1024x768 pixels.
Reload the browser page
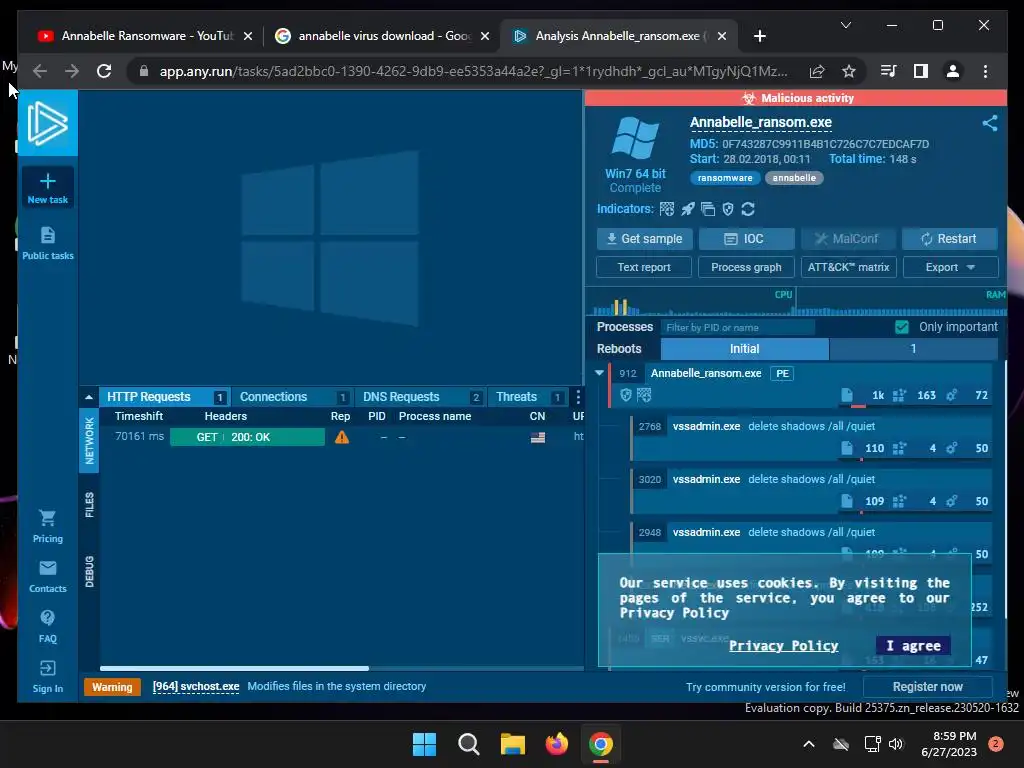(x=104, y=71)
